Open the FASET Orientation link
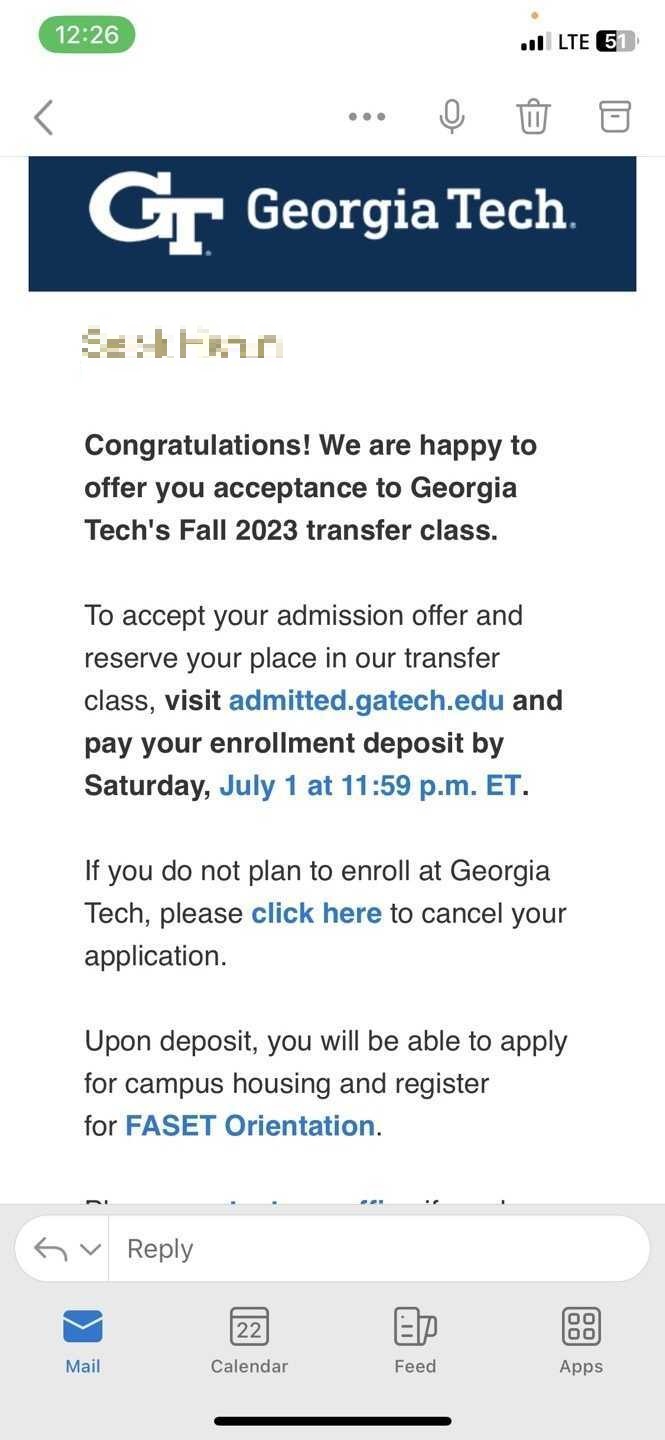 pyautogui.click(x=250, y=1126)
